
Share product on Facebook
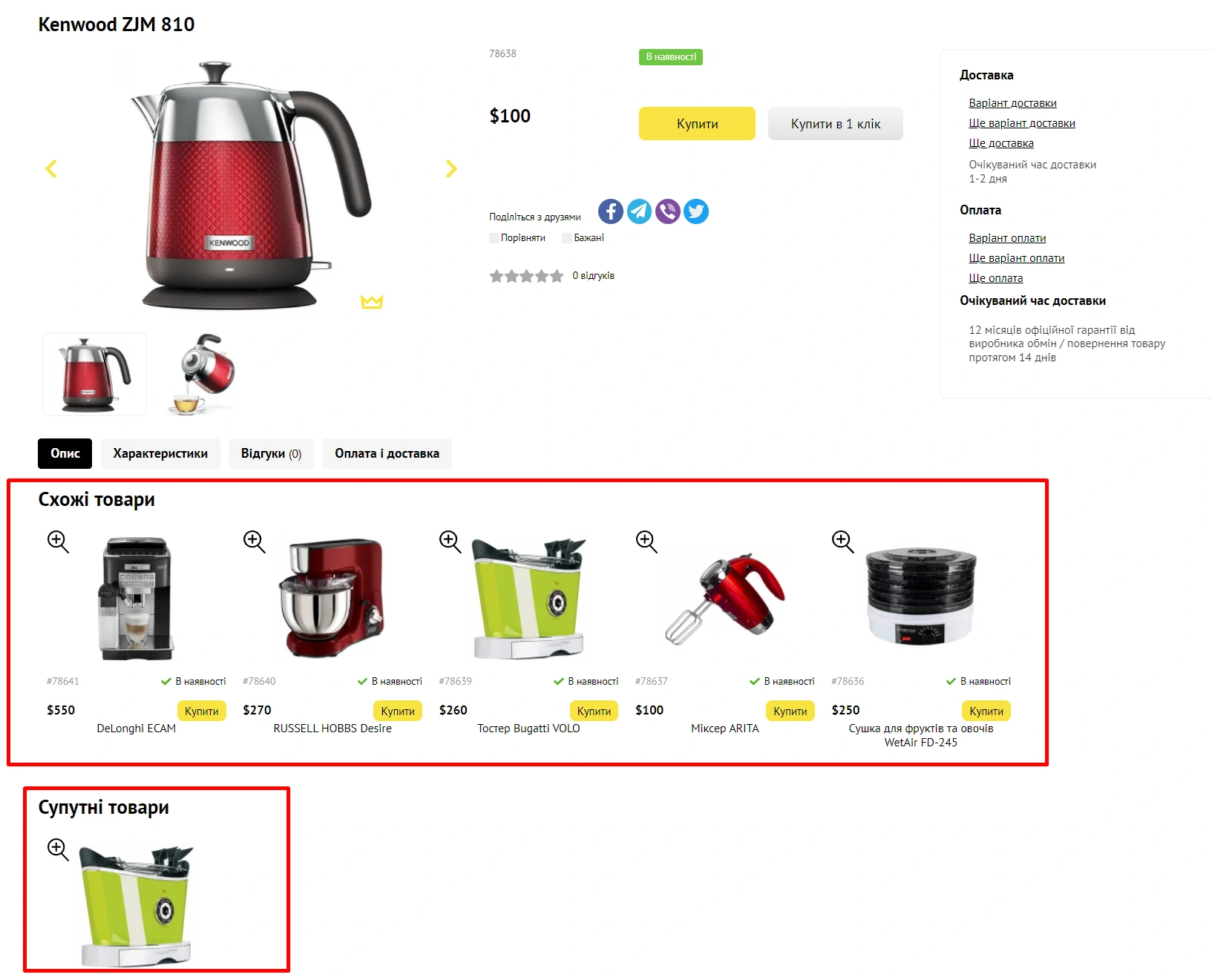(x=611, y=211)
